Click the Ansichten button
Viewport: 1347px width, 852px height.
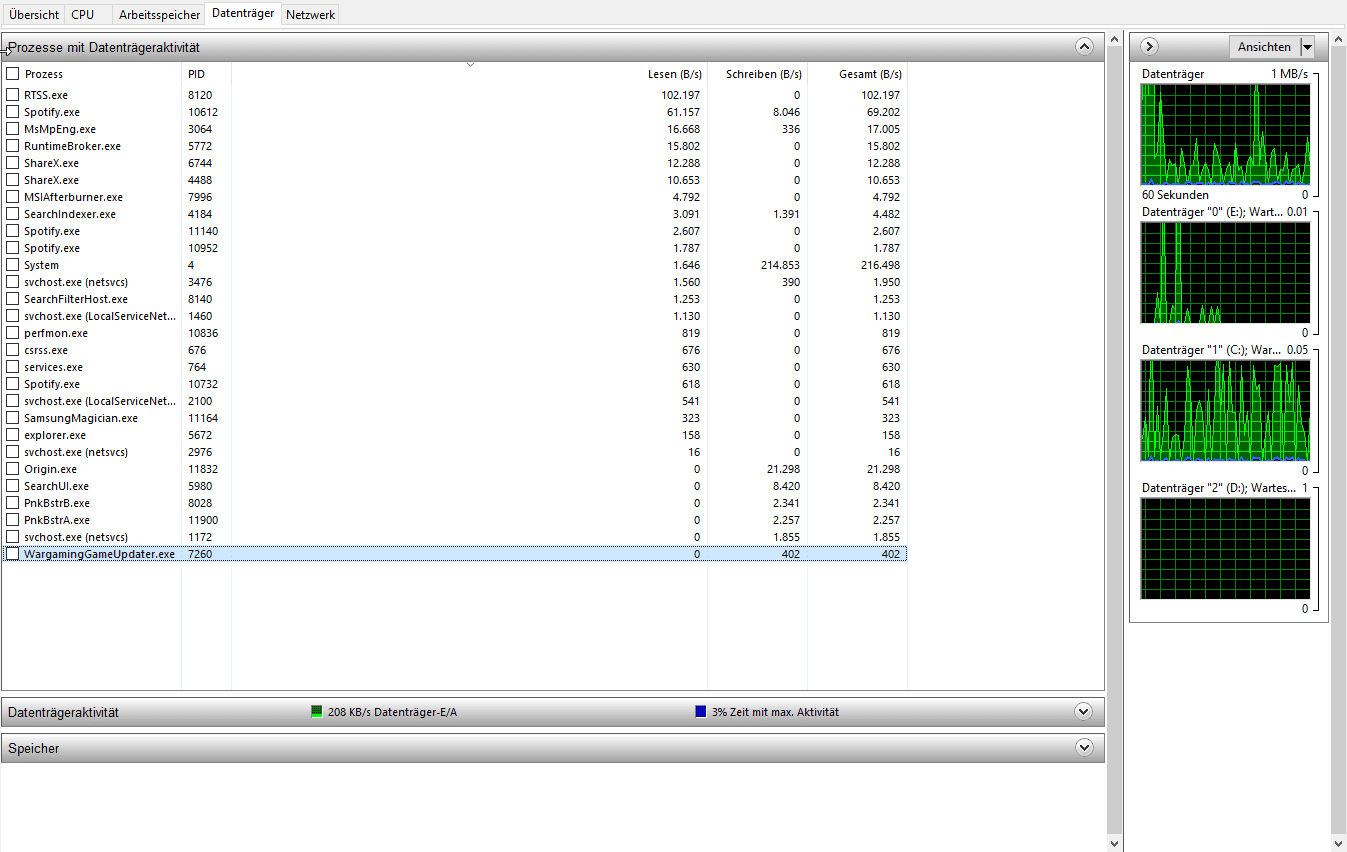(x=1264, y=47)
